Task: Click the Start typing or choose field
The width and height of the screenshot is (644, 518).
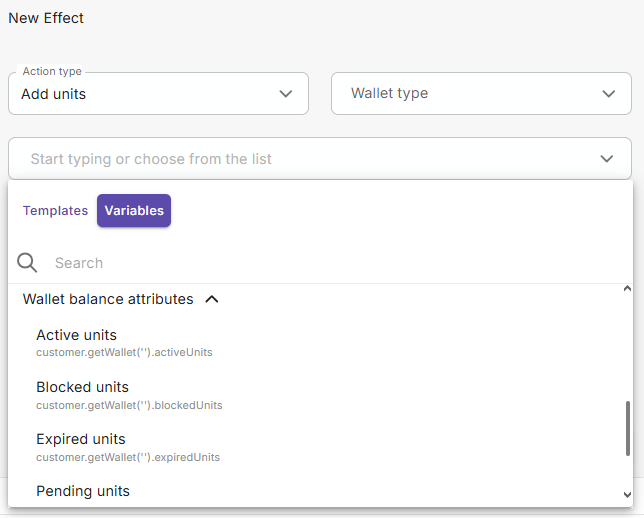Action: 300,159
